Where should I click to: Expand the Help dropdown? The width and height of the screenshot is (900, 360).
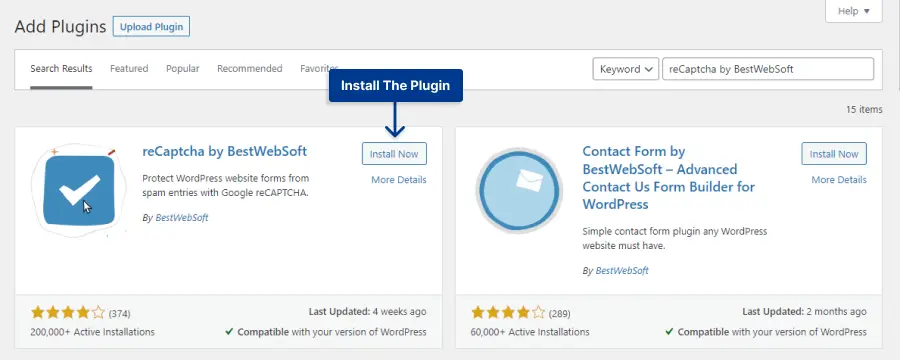pyautogui.click(x=854, y=11)
